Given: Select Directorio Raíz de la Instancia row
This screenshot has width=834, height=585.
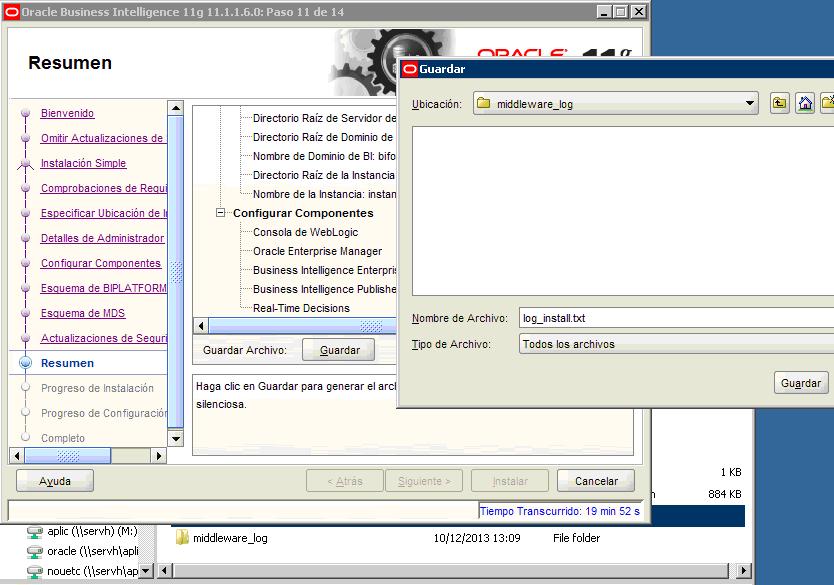Looking at the screenshot, I should point(324,176).
